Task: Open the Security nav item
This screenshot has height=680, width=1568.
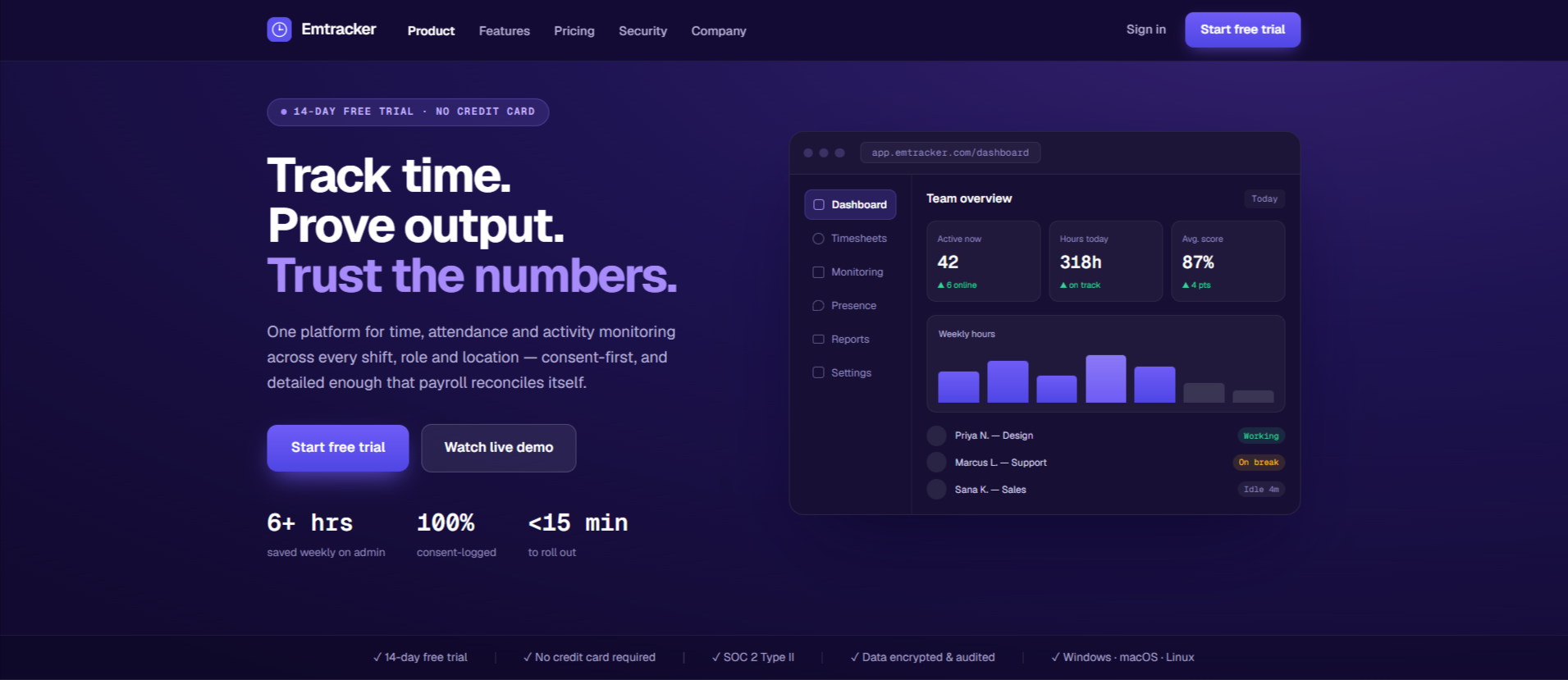Action: 642,30
